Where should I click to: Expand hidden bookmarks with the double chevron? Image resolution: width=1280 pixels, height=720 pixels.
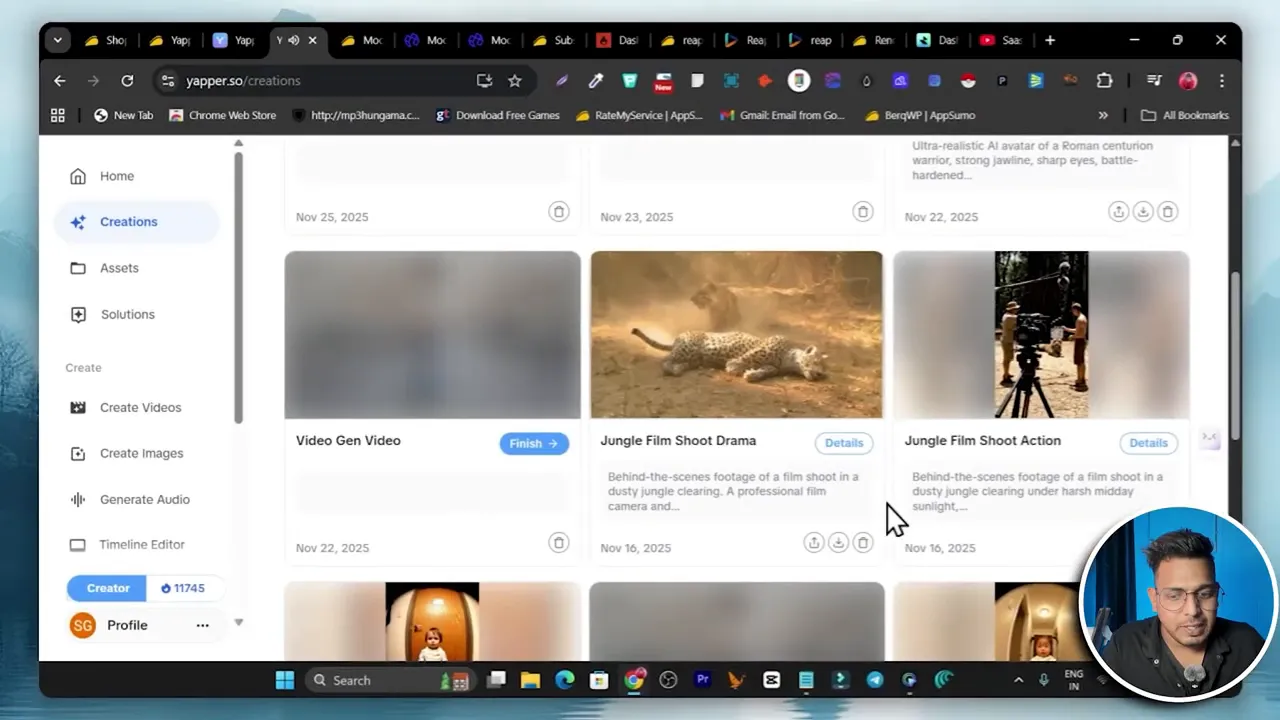(x=1103, y=115)
